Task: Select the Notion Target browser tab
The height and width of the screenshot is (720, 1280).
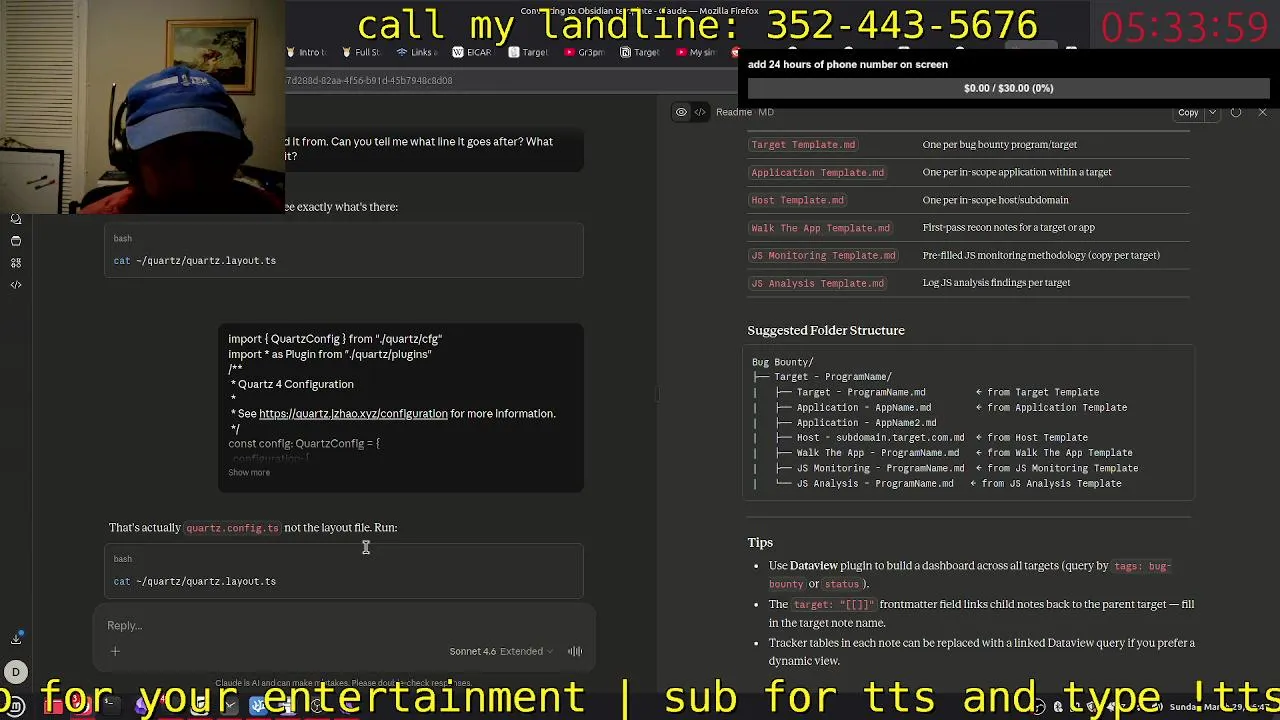Action: 640,52
